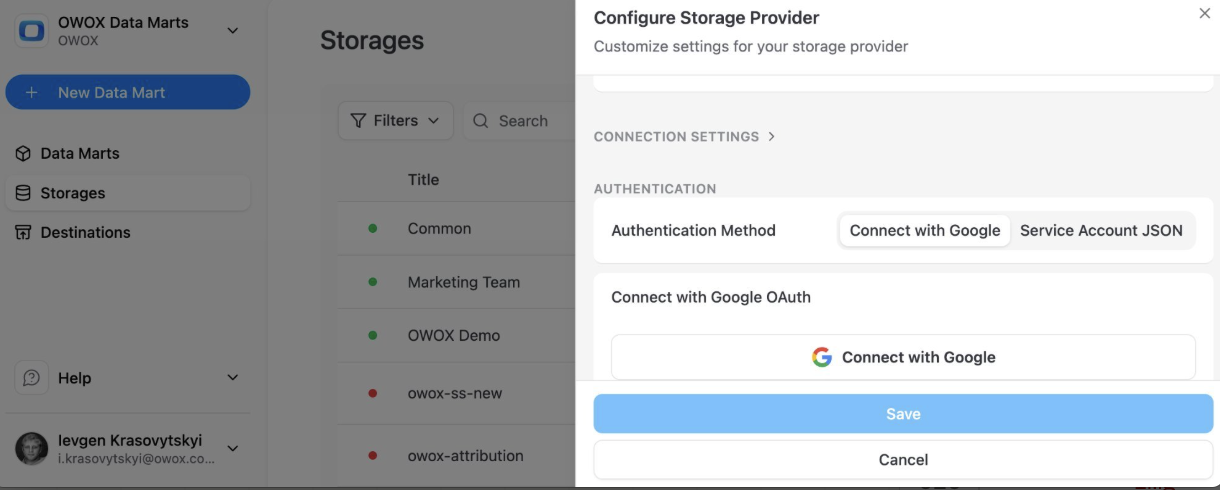Open the user account menu chevron
The image size is (1220, 490).
click(233, 448)
